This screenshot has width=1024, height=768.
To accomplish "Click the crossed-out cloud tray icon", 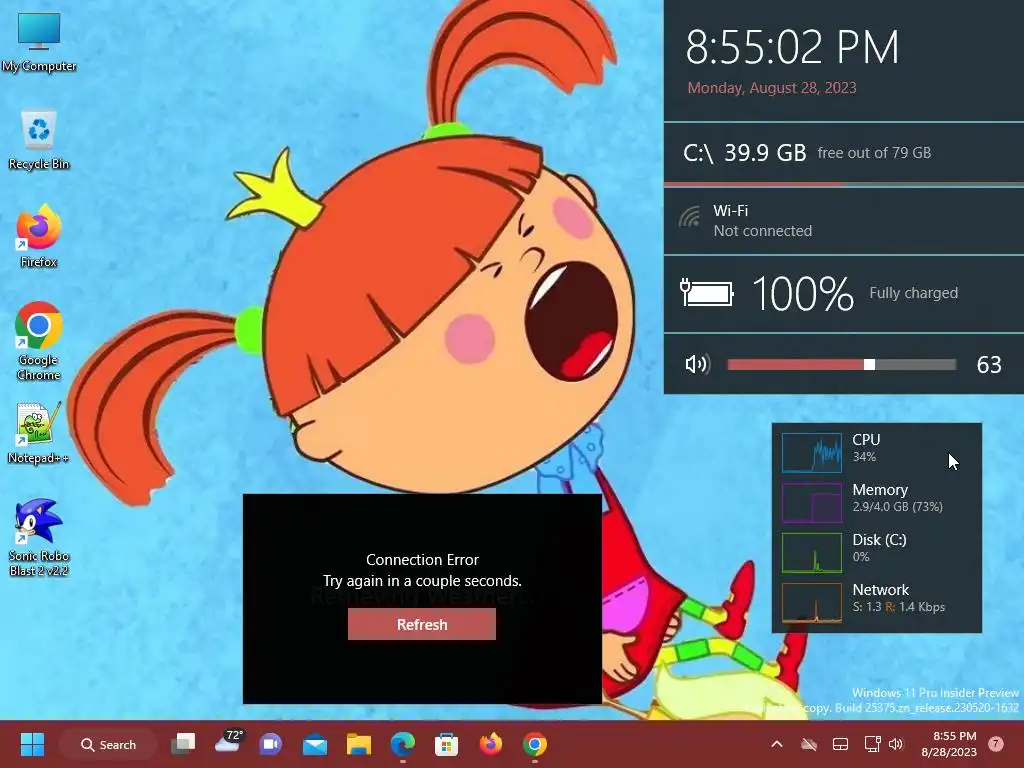I will point(808,744).
